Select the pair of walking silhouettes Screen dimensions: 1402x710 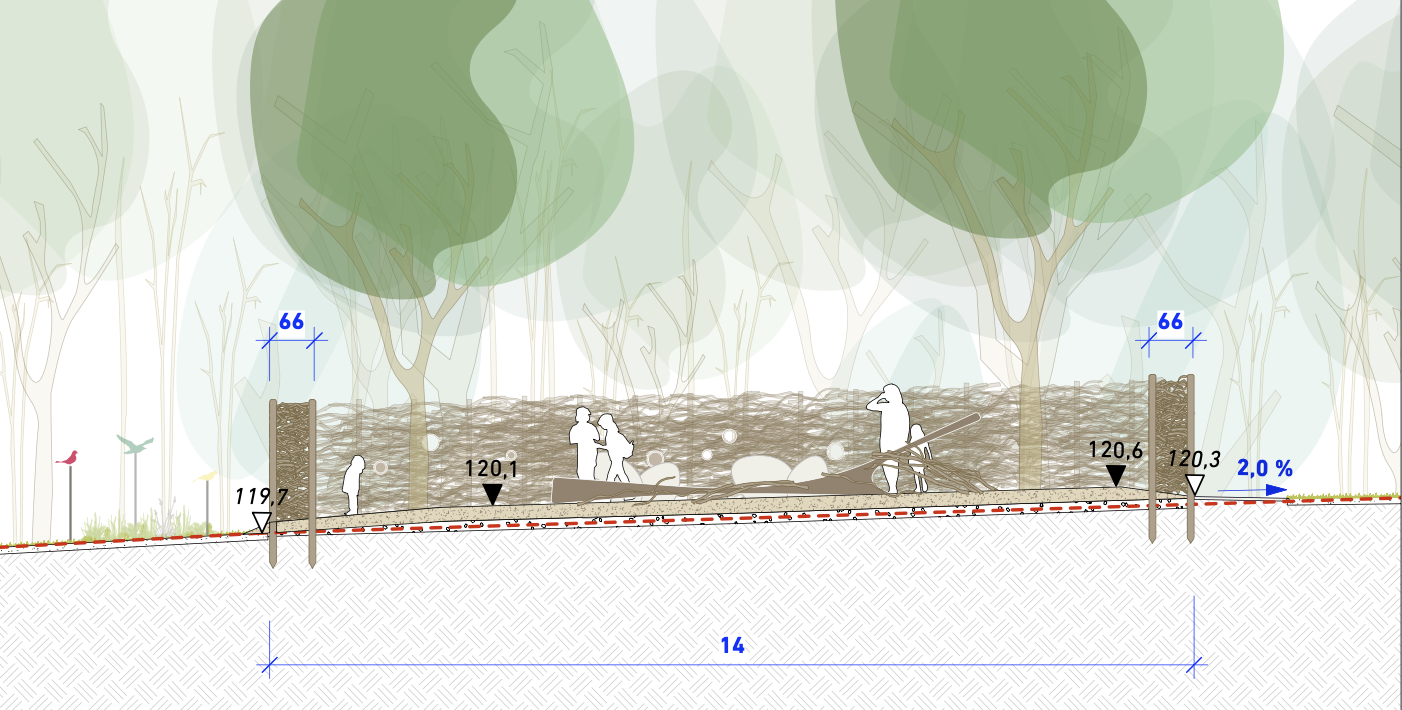(x=600, y=444)
